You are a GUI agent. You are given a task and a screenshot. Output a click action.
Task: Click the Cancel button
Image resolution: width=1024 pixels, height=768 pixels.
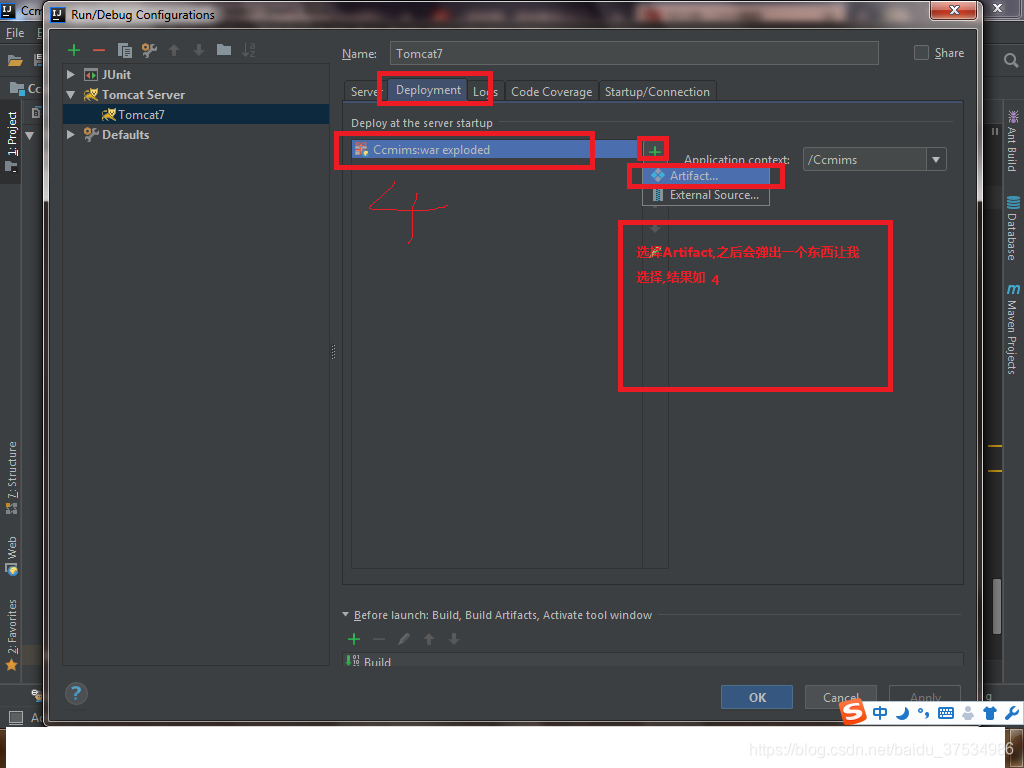tap(840, 697)
